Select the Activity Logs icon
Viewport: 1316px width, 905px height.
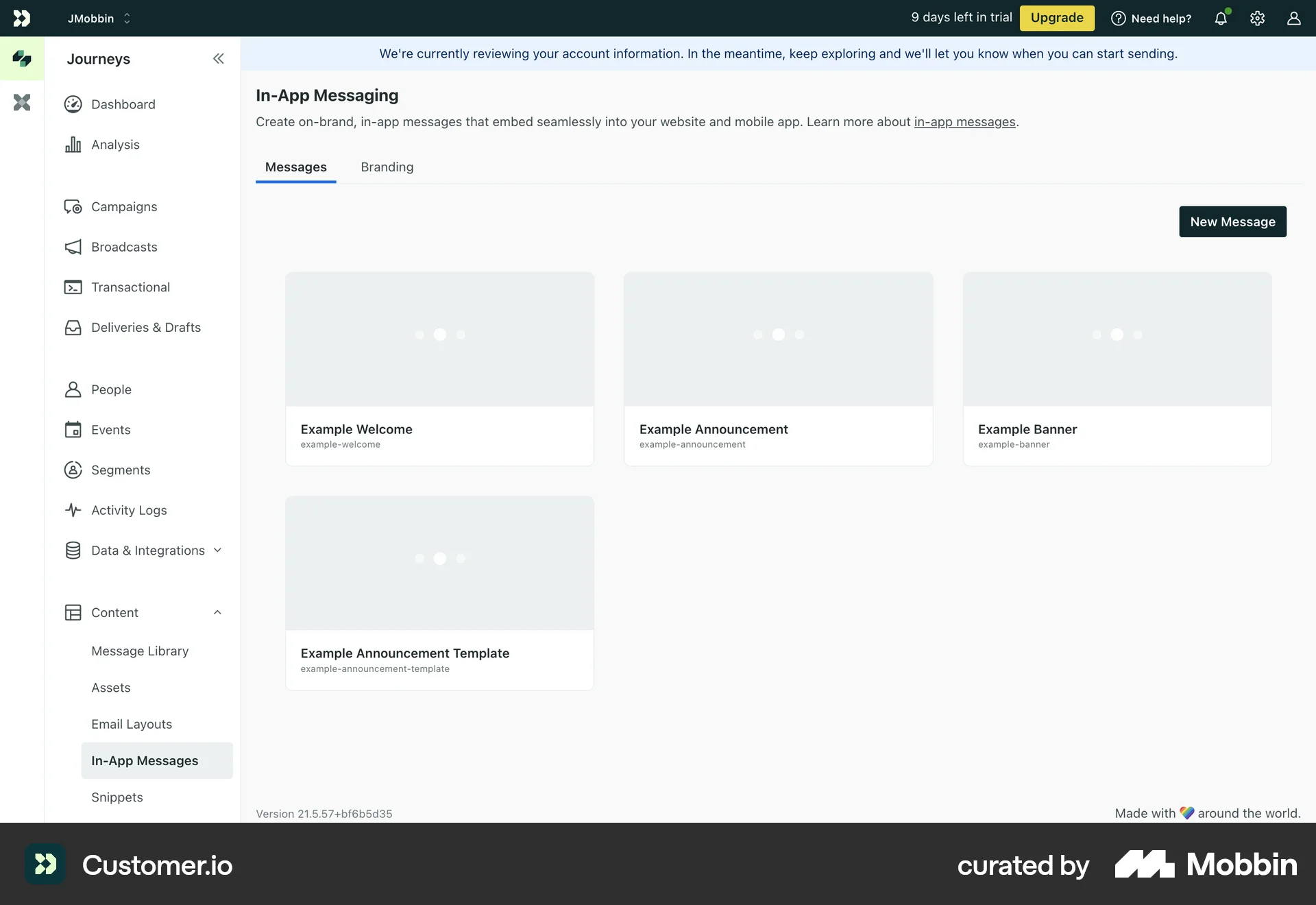[73, 510]
